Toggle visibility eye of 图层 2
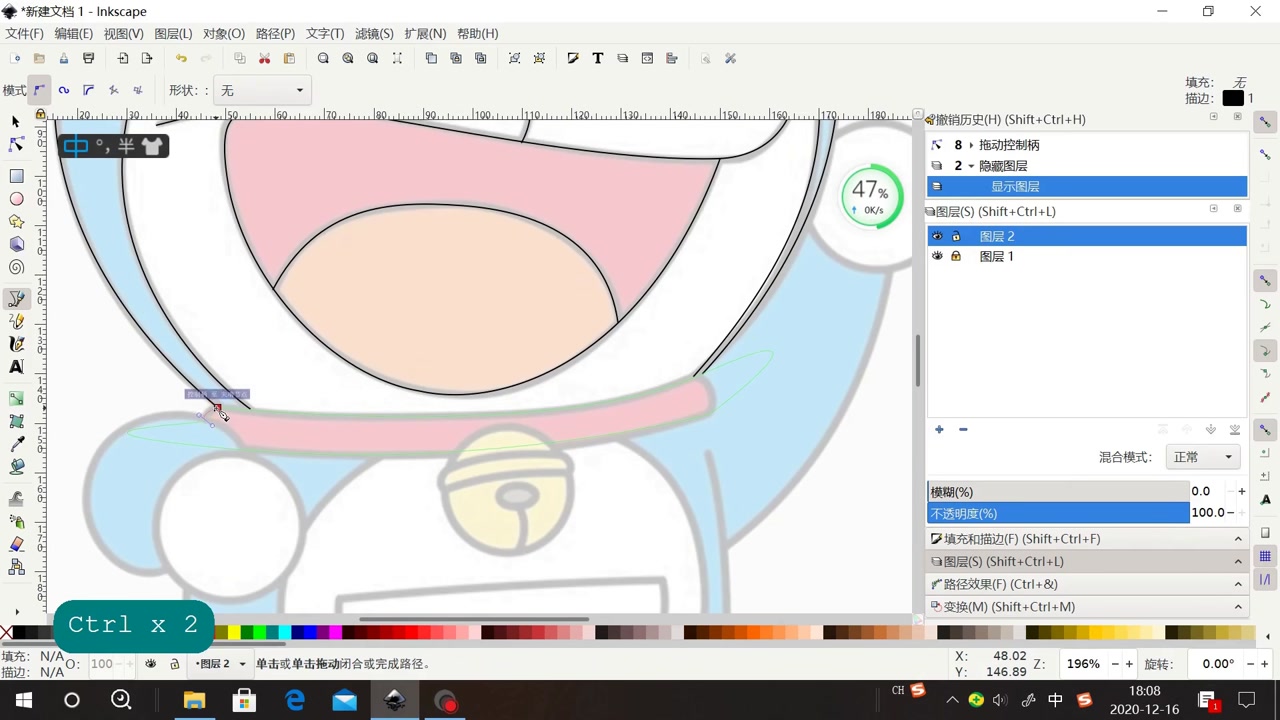 (x=937, y=236)
